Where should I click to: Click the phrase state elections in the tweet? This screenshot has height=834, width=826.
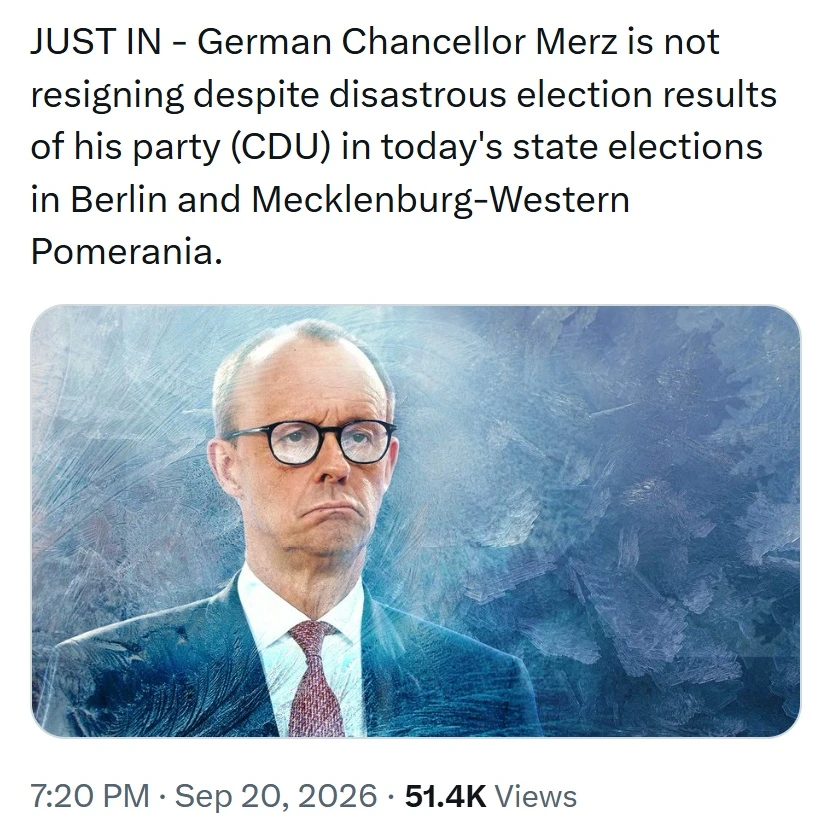point(638,146)
